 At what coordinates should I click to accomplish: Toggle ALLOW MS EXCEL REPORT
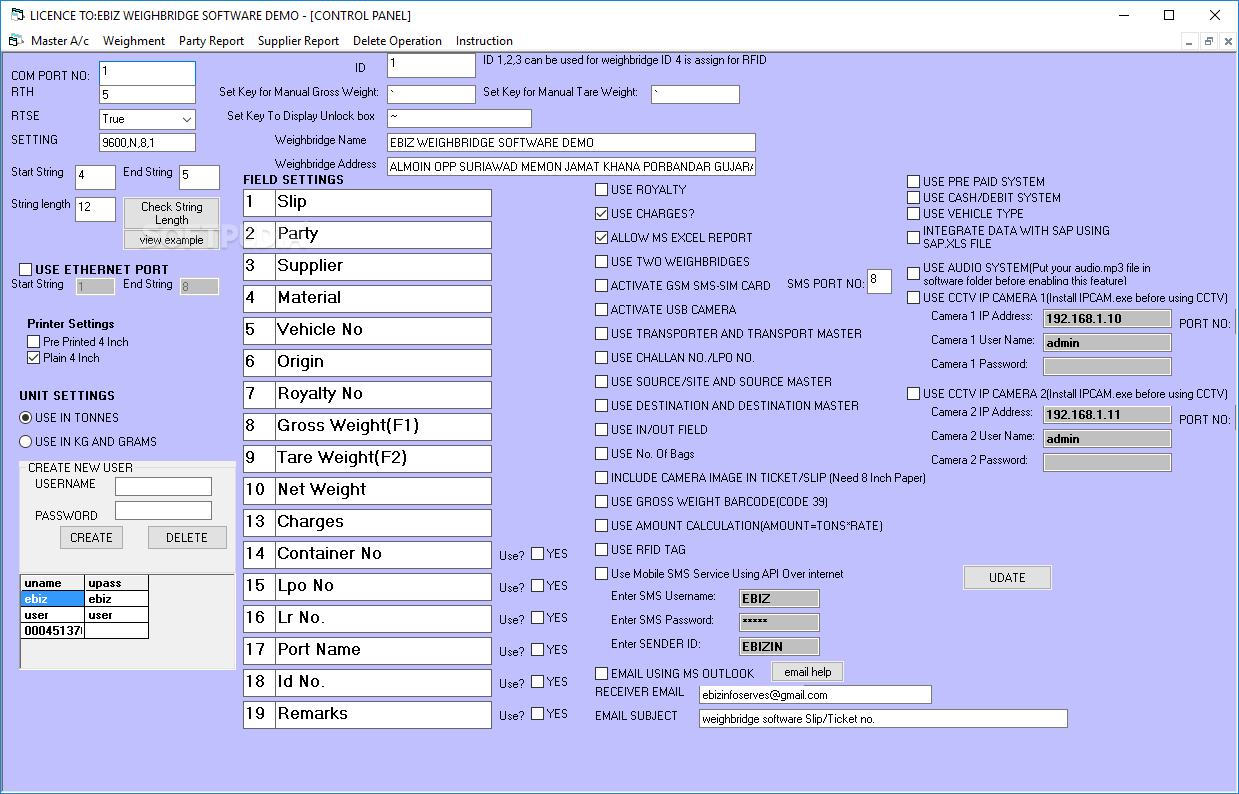pos(602,238)
